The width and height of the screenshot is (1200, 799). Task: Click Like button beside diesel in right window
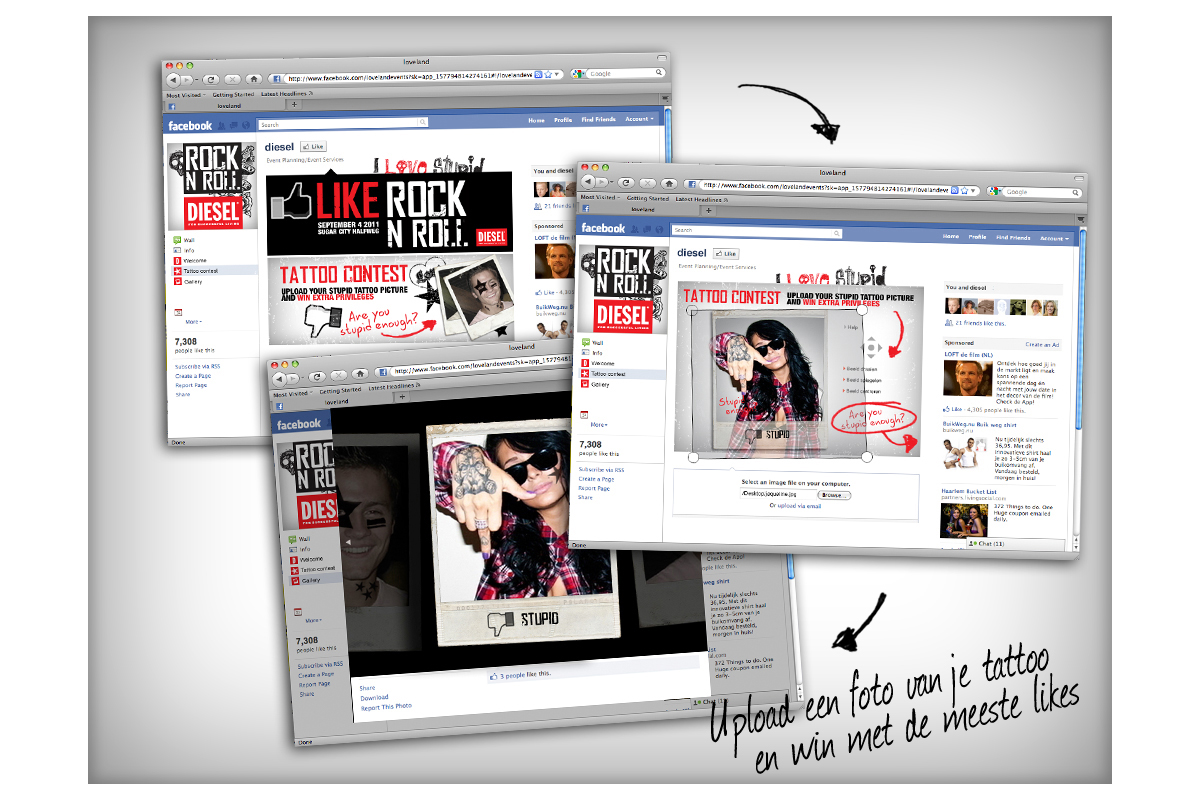click(x=725, y=254)
